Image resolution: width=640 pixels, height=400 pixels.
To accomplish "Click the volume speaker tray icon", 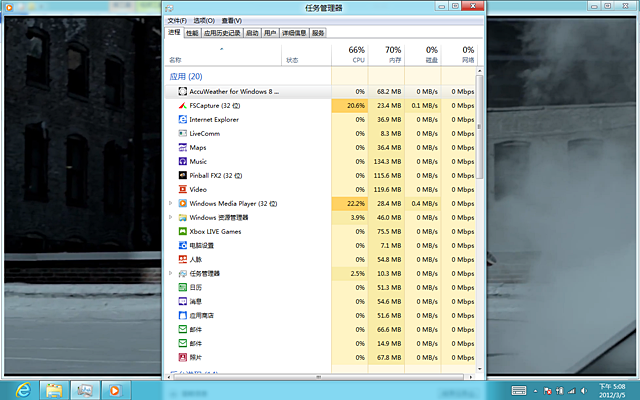I will [584, 391].
